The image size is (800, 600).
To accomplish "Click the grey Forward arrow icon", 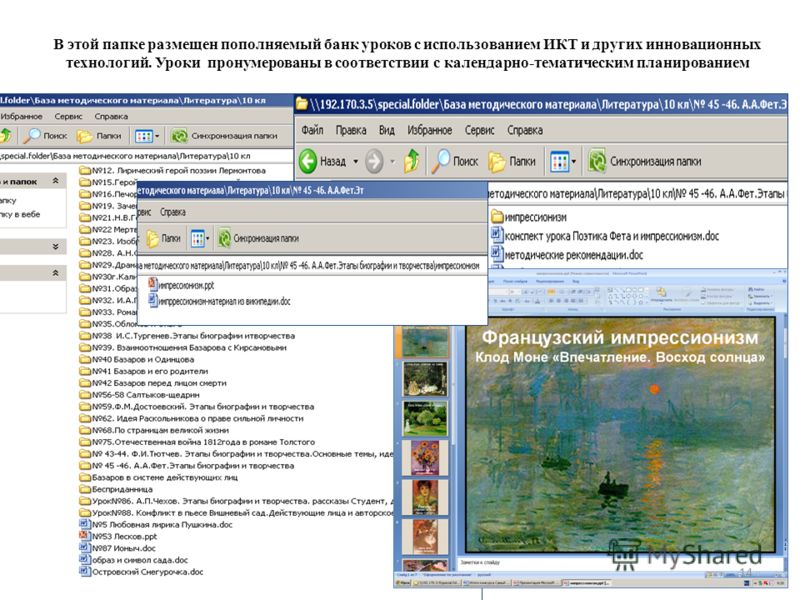I will (374, 161).
